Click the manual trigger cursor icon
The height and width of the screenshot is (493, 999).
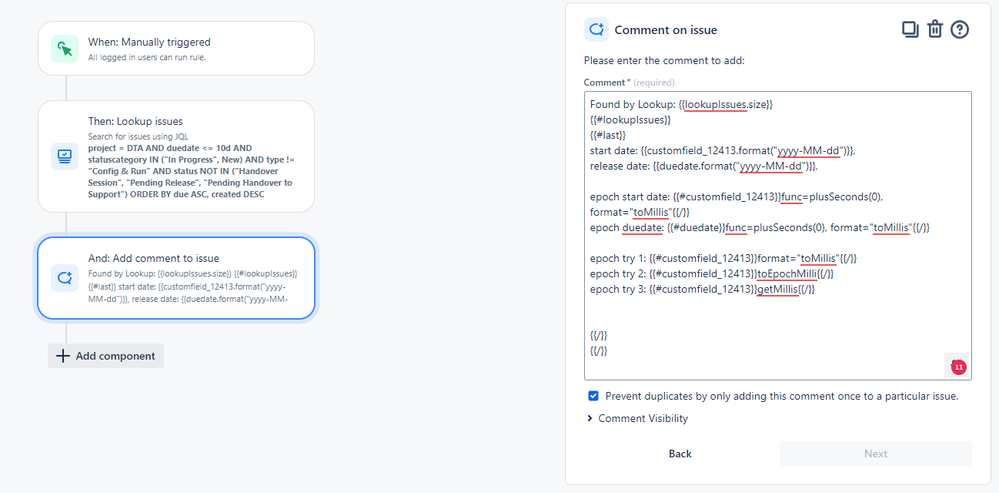tap(64, 49)
